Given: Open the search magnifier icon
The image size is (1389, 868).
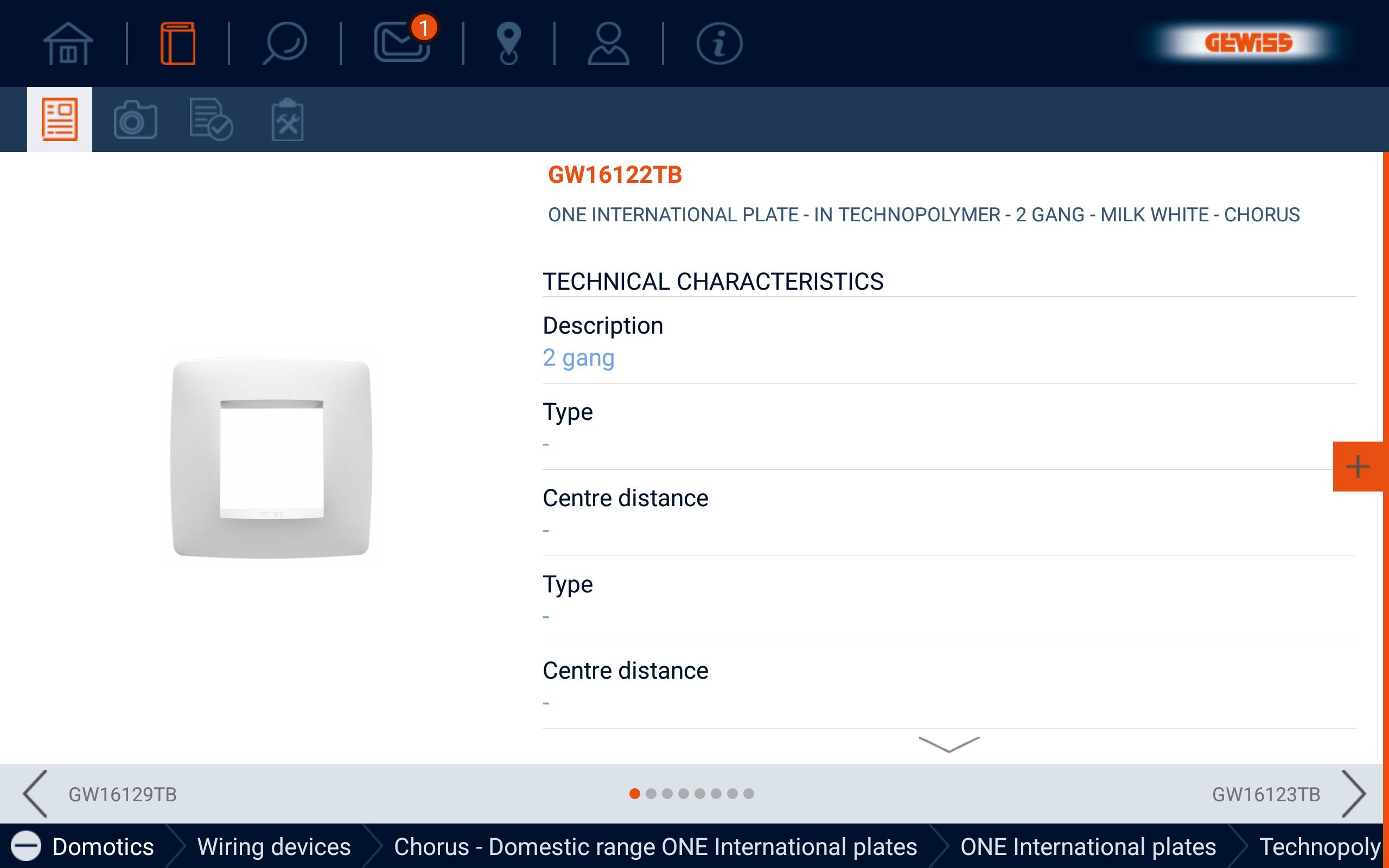Looking at the screenshot, I should click(285, 43).
